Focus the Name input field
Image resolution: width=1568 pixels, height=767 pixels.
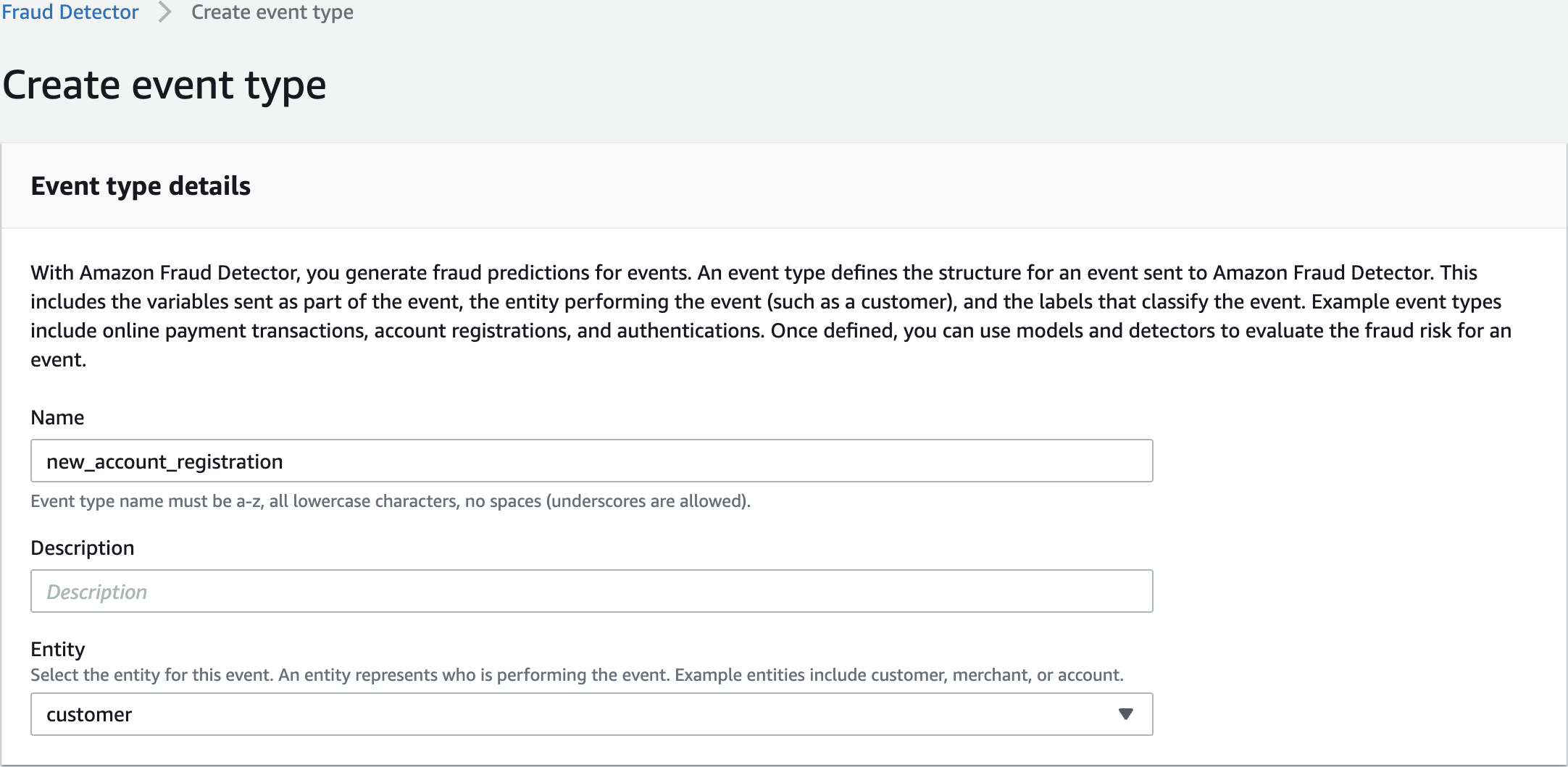tap(592, 461)
